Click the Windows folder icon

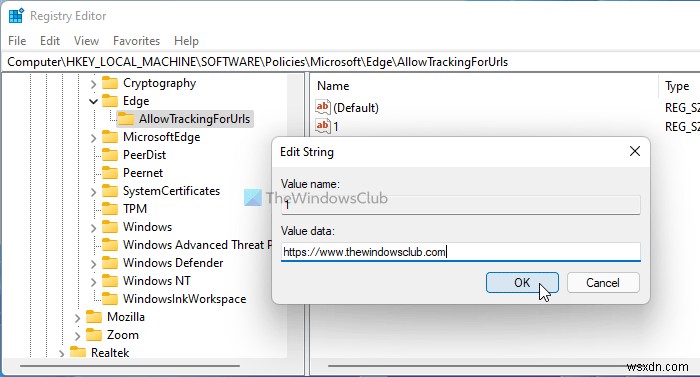coord(110,227)
